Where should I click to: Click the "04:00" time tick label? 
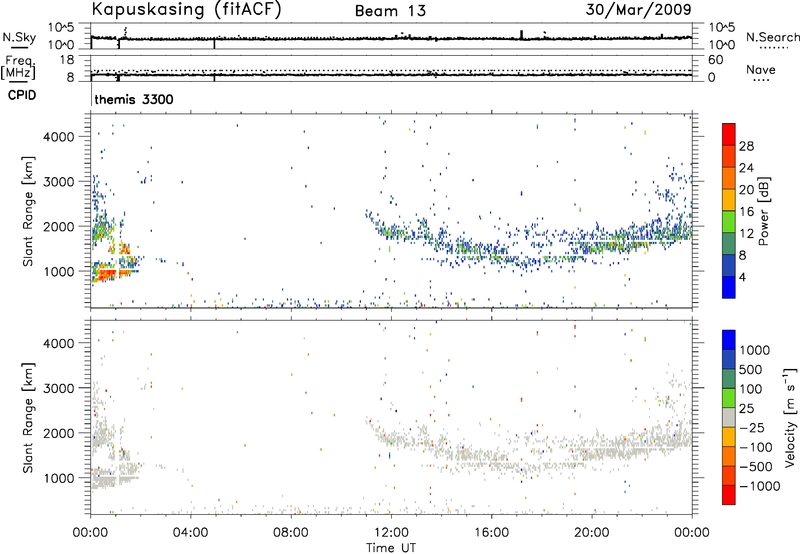191,533
